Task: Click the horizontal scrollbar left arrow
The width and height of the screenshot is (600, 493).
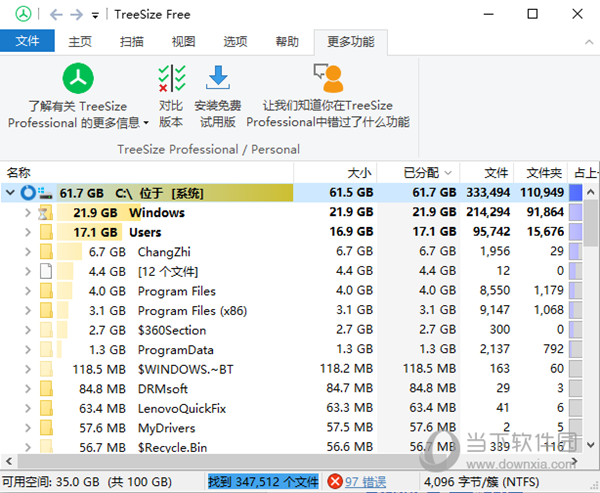Action: click(x=9, y=461)
